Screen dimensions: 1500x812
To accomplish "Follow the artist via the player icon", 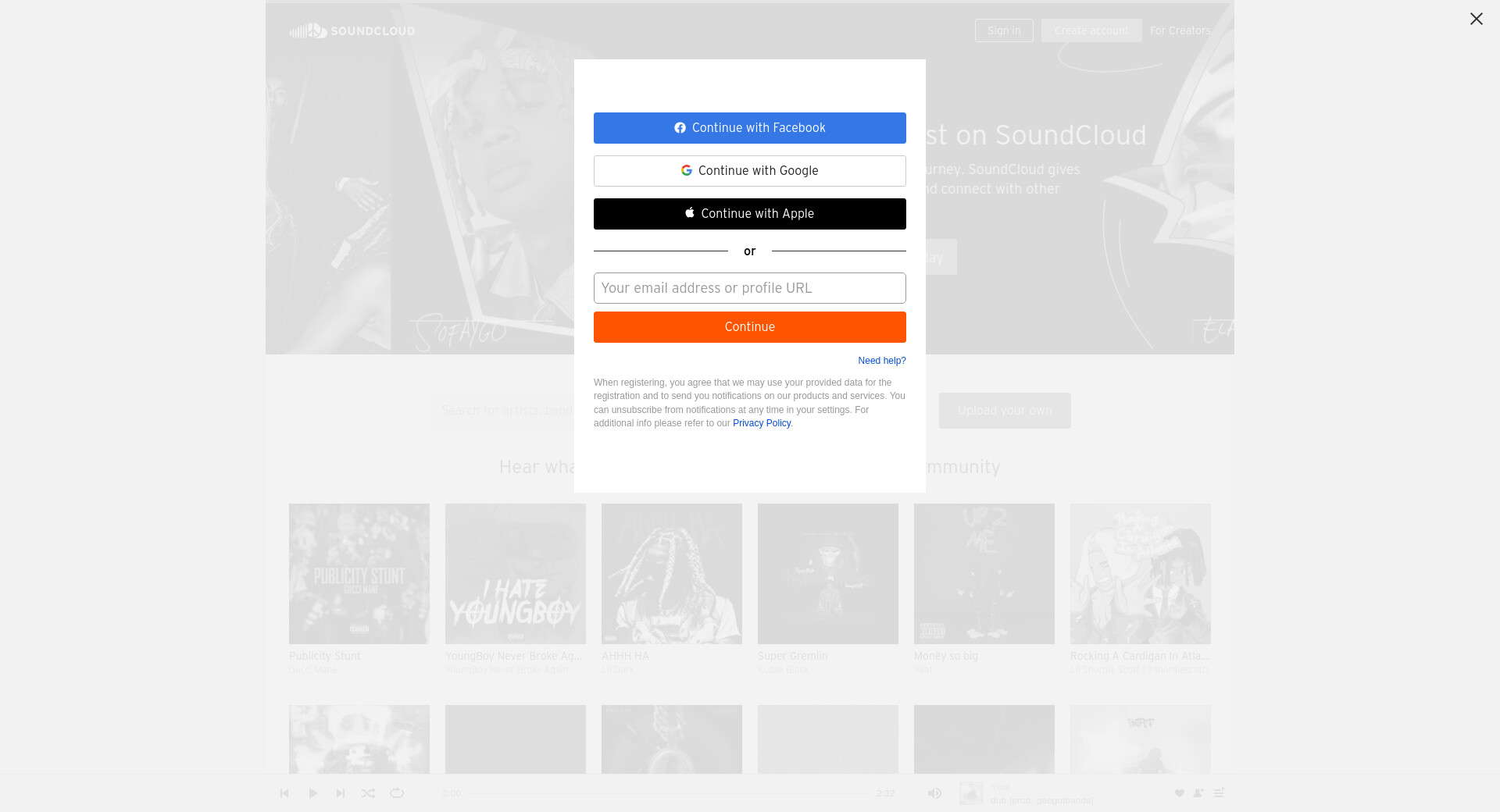I will (x=1198, y=793).
